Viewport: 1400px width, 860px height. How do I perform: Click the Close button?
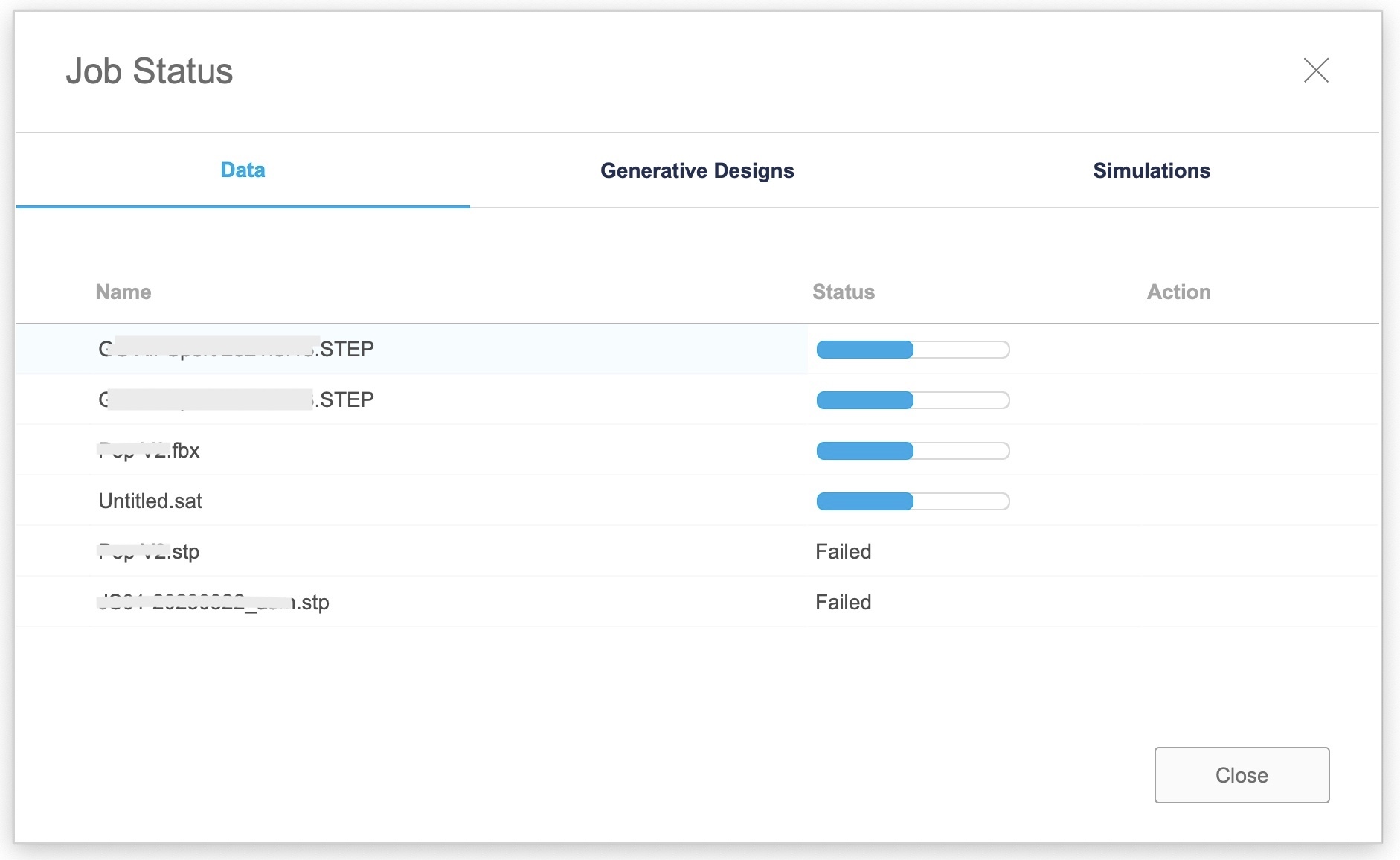coord(1241,775)
